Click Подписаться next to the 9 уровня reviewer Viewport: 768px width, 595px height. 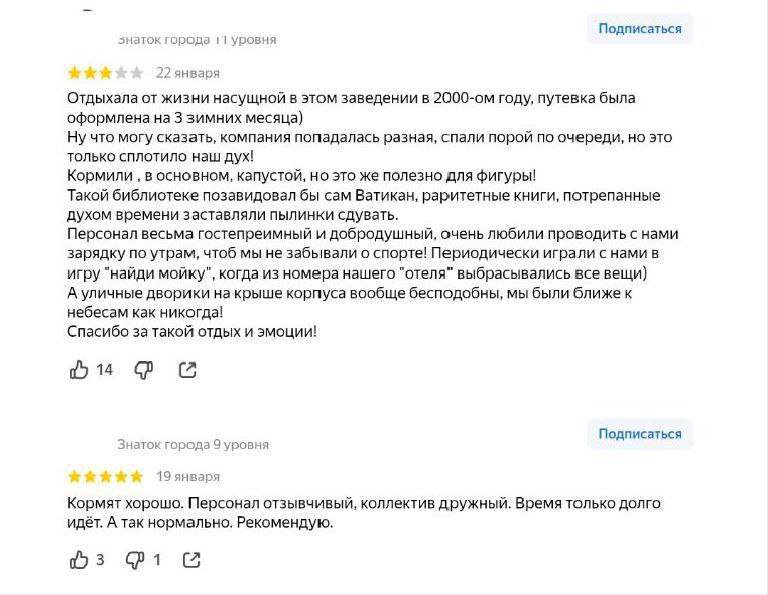pos(640,434)
